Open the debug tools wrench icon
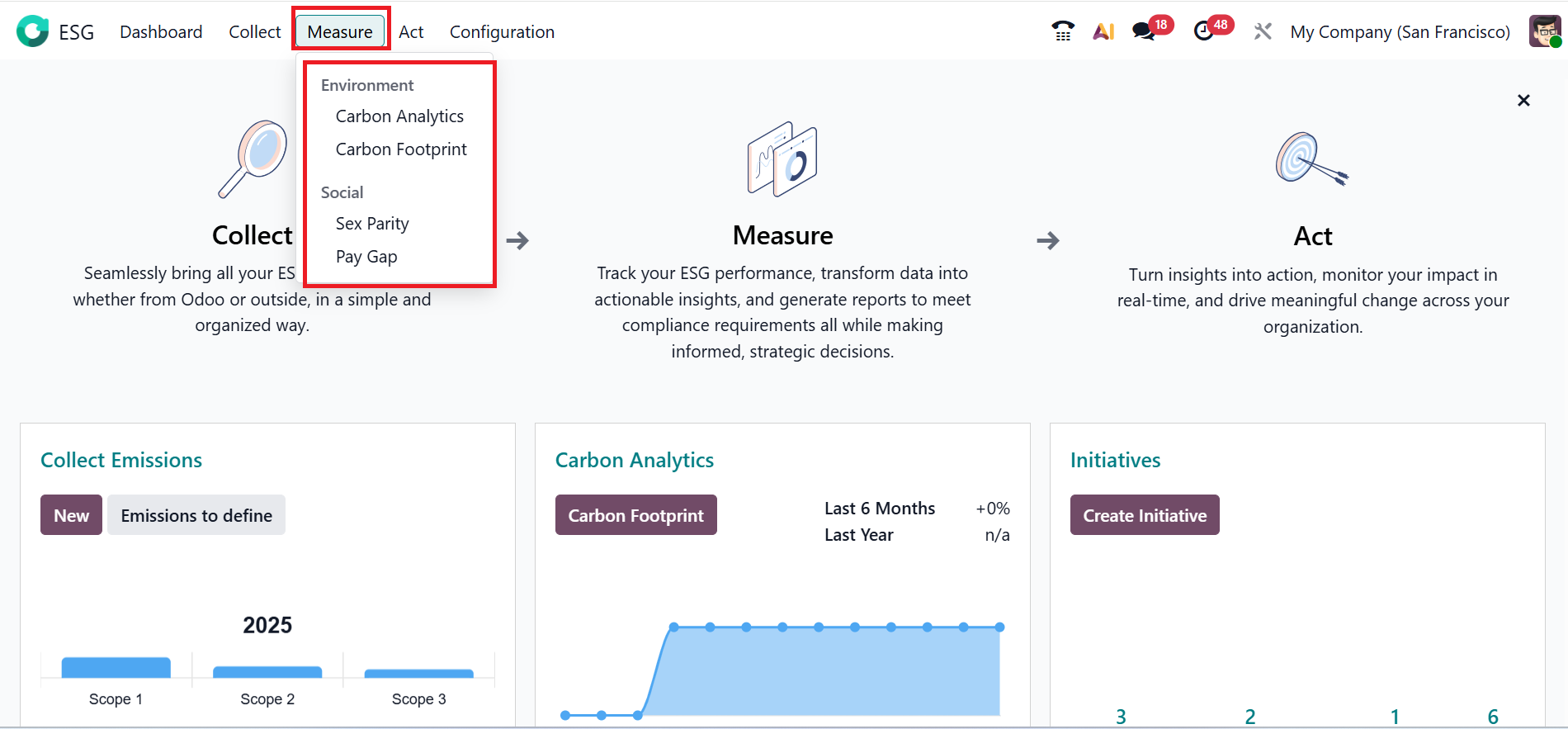The width and height of the screenshot is (1568, 729). [x=1263, y=31]
